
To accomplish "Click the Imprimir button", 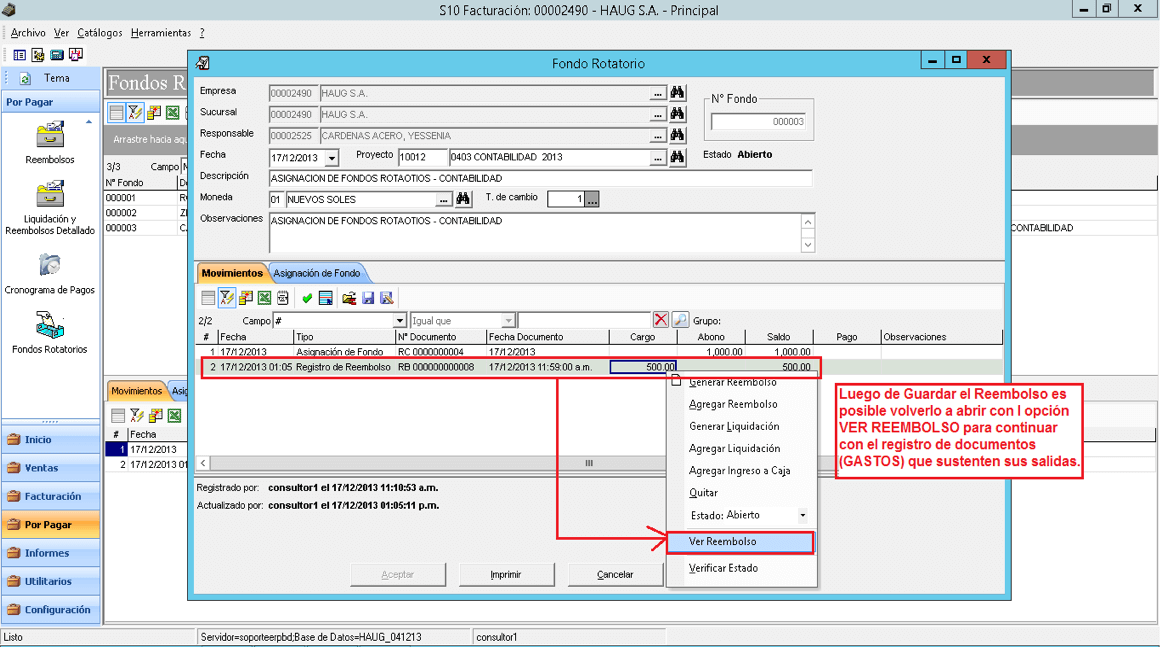I will coord(506,574).
